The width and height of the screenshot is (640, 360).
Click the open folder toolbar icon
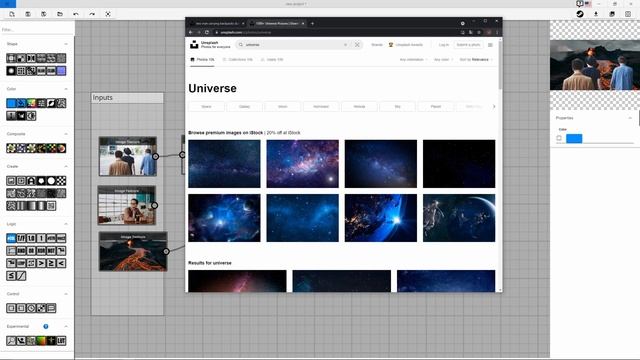click(x=60, y=14)
